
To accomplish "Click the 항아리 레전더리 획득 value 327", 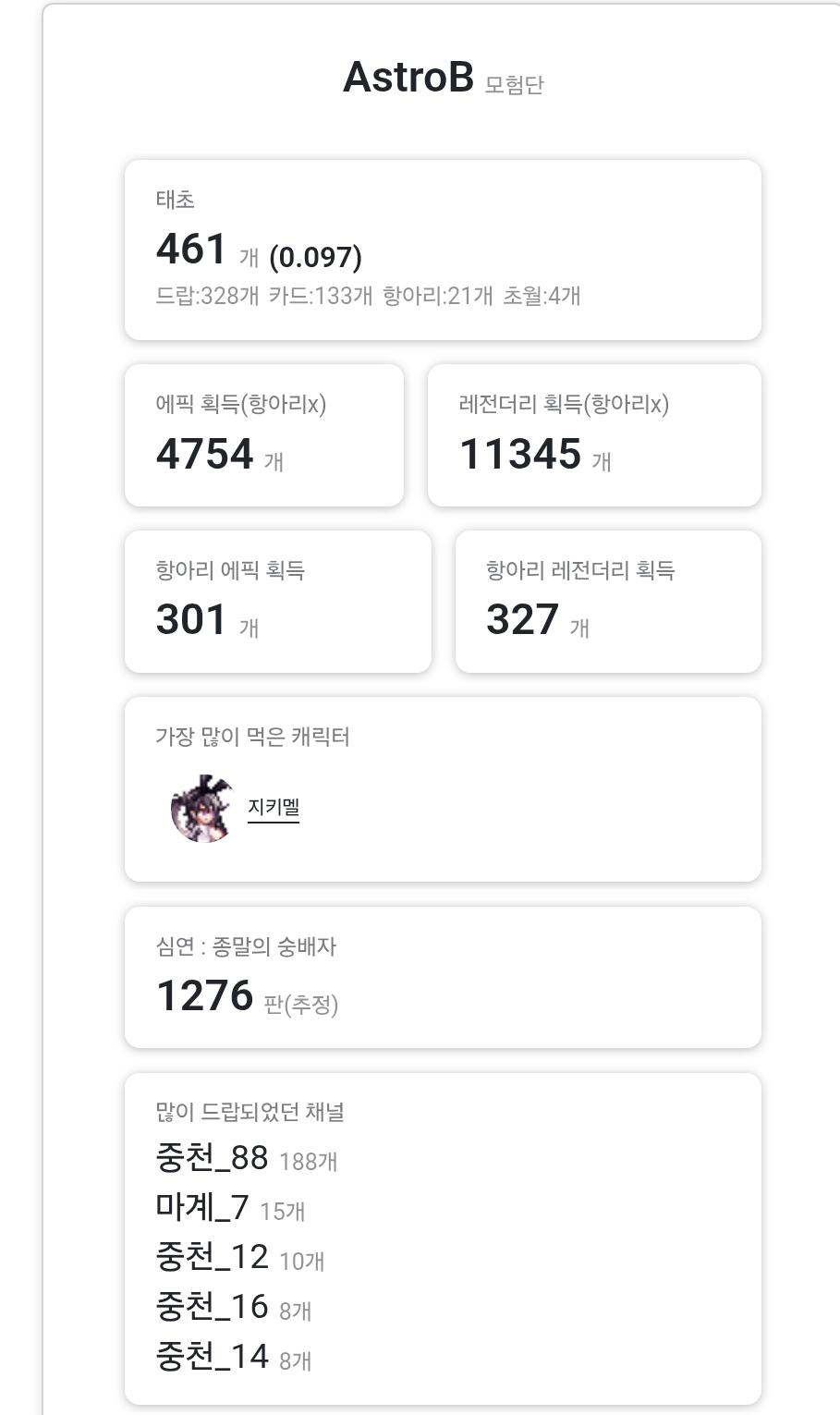I will click(522, 620).
